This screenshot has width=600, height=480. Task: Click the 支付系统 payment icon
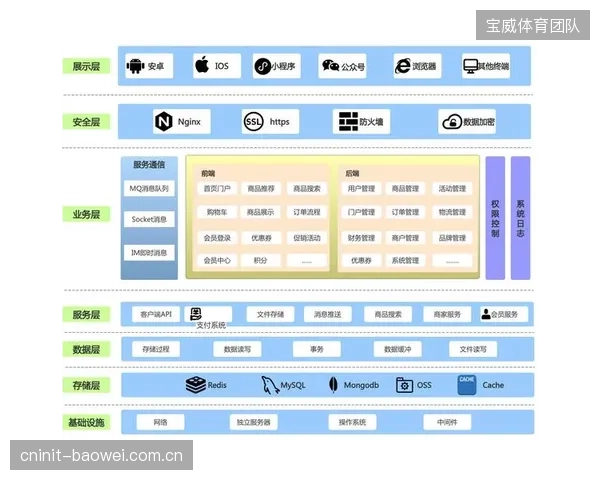pyautogui.click(x=196, y=314)
